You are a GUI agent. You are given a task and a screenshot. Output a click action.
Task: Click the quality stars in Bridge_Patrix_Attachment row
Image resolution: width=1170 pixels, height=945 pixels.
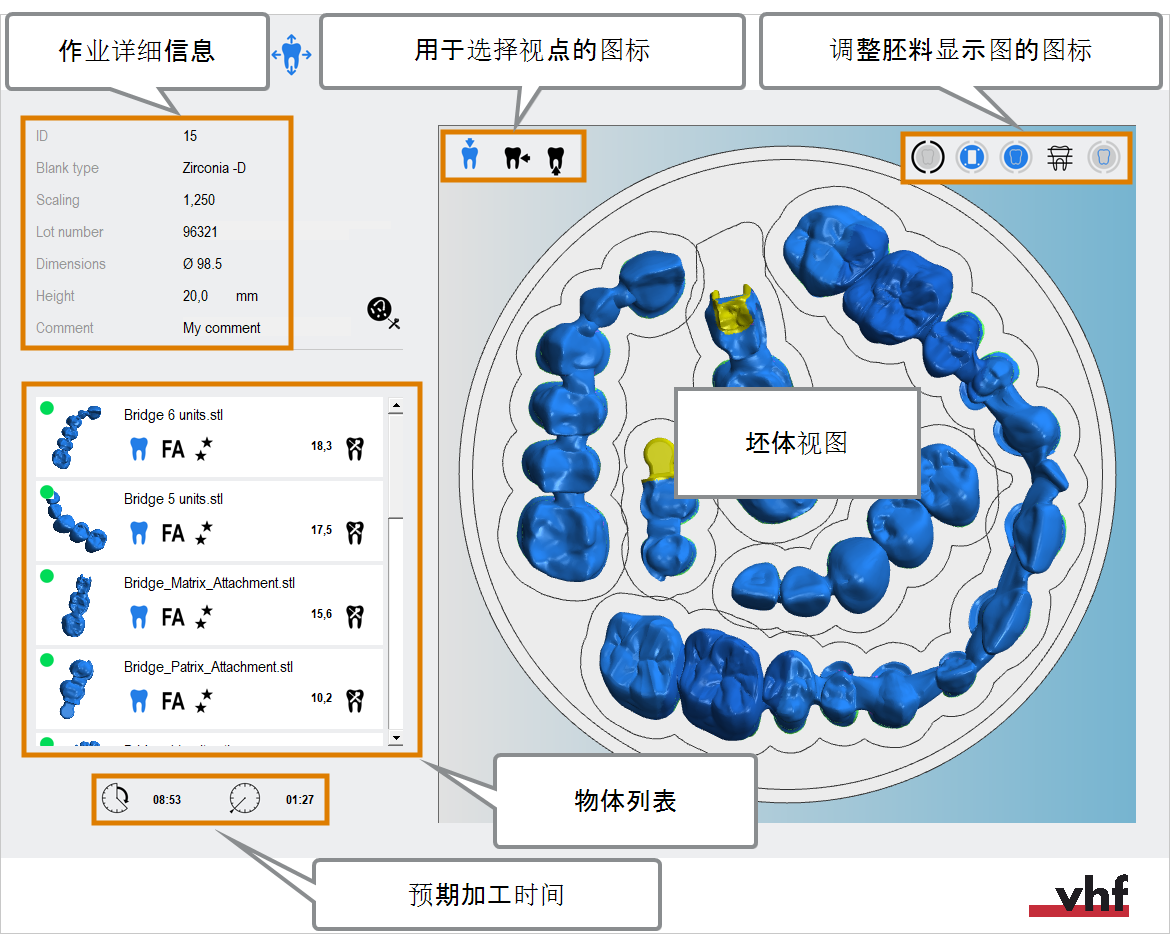point(204,701)
